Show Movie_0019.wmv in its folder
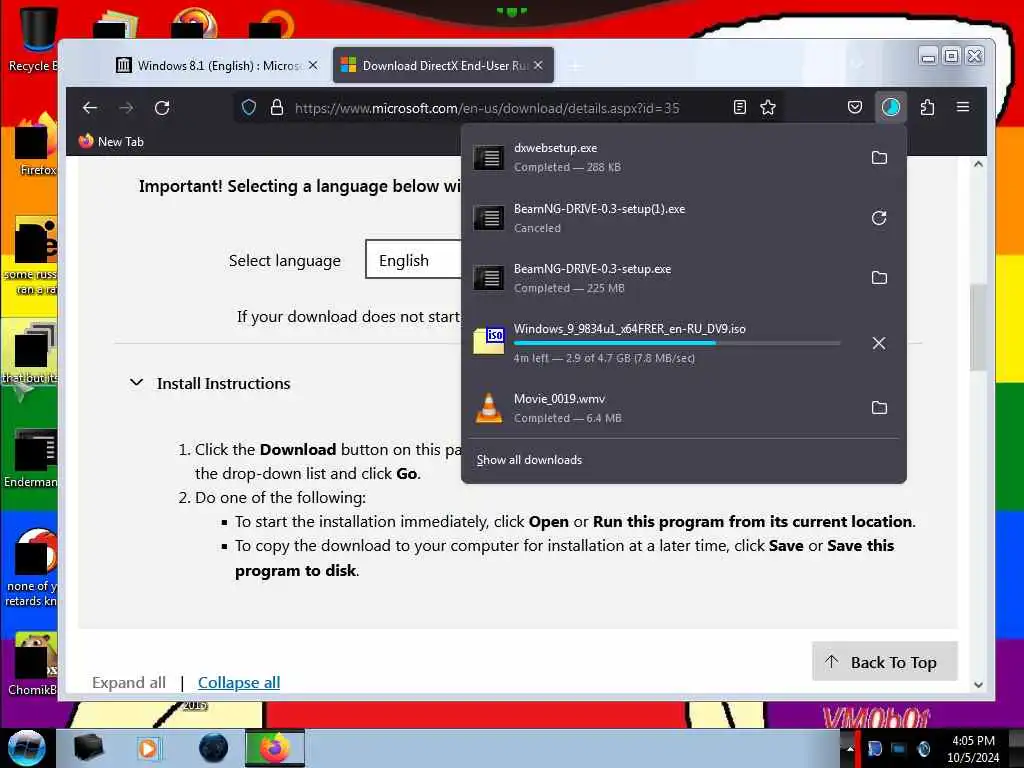The height and width of the screenshot is (768, 1024). pyautogui.click(x=879, y=408)
